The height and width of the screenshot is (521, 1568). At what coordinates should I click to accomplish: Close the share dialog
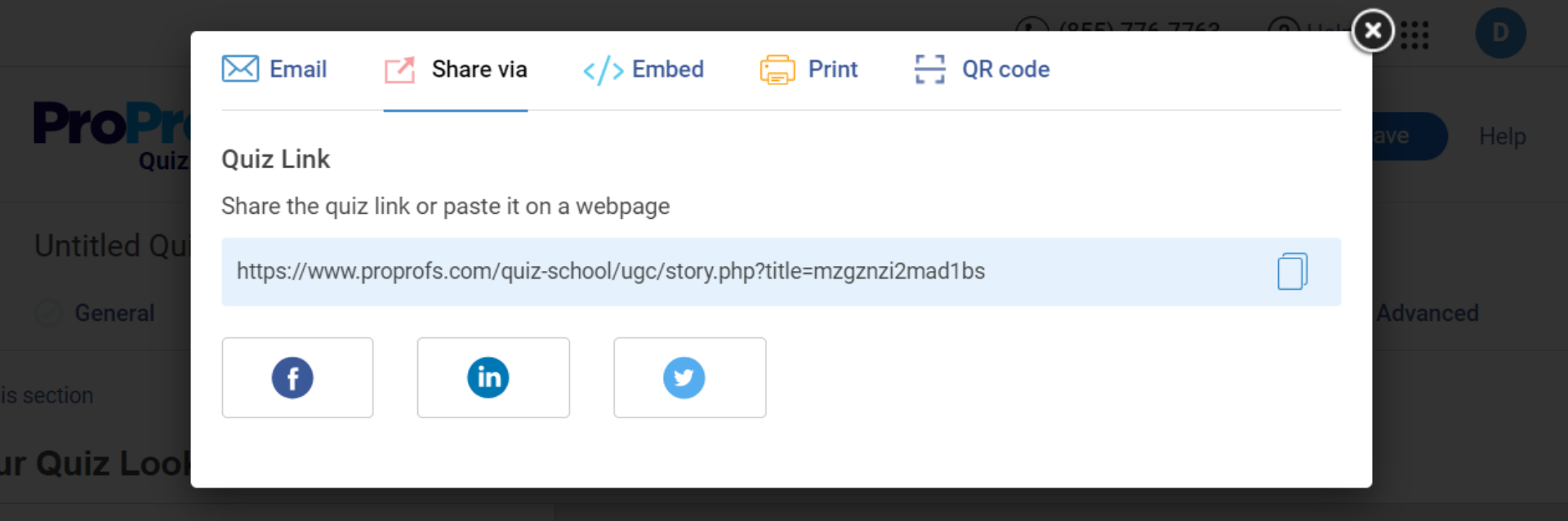point(1373,31)
